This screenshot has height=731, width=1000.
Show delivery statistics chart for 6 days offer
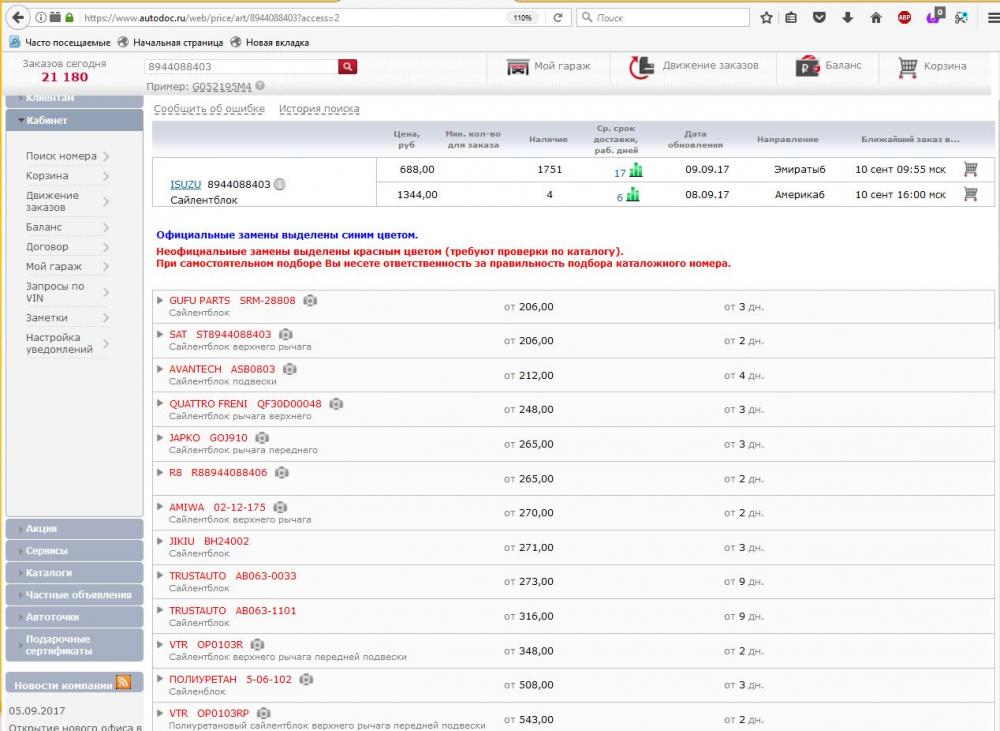(633, 195)
